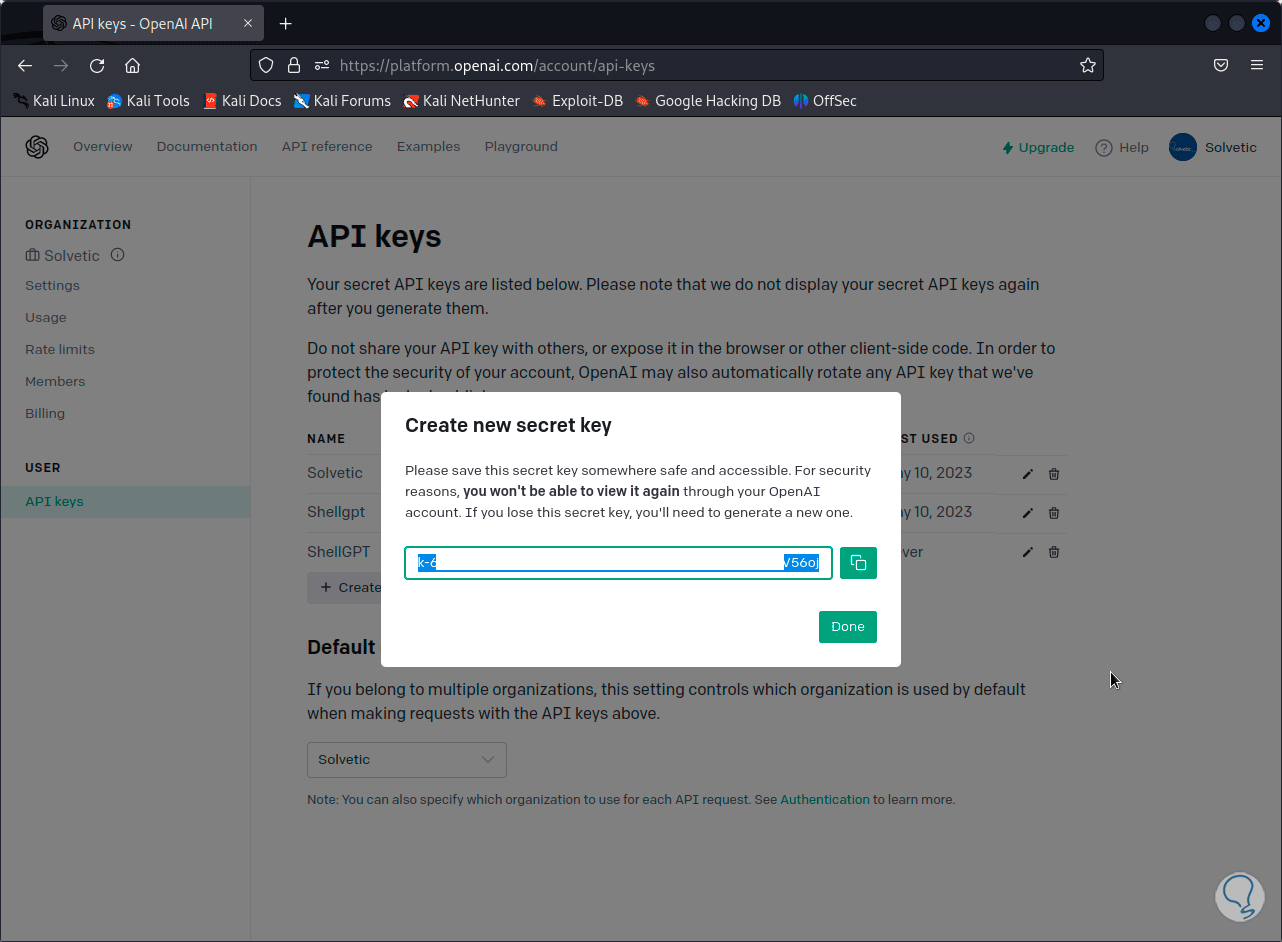Viewport: 1282px width, 942px height.
Task: Open the Kali NetHunter bookmark
Action: pos(462,101)
